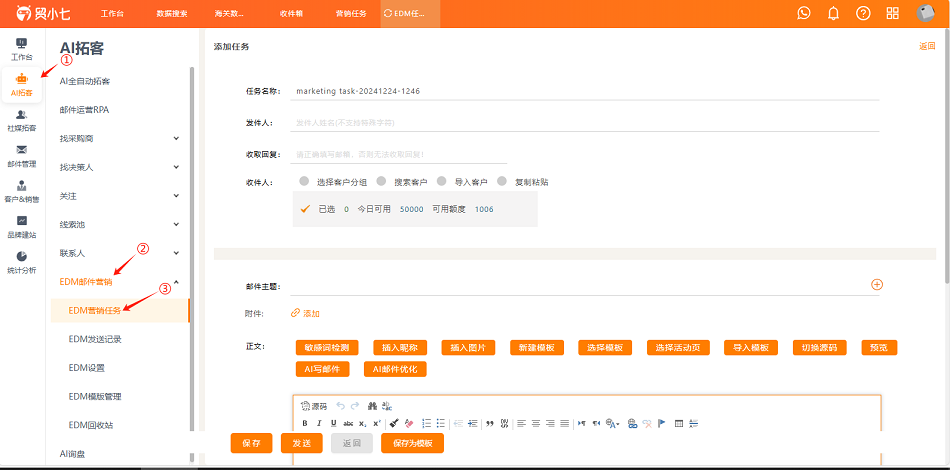Open the 工作台 sidebar icon
Viewport: 950px width, 470px height.
coord(21,50)
